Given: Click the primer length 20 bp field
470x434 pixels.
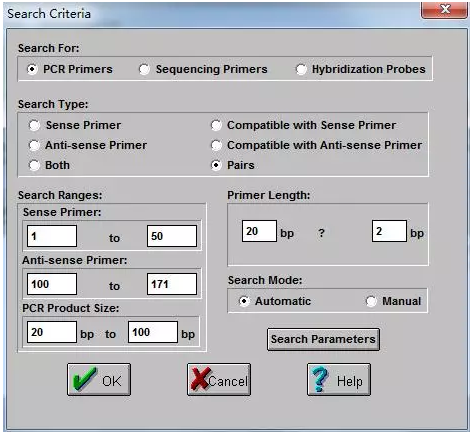Looking at the screenshot, I should click(259, 231).
